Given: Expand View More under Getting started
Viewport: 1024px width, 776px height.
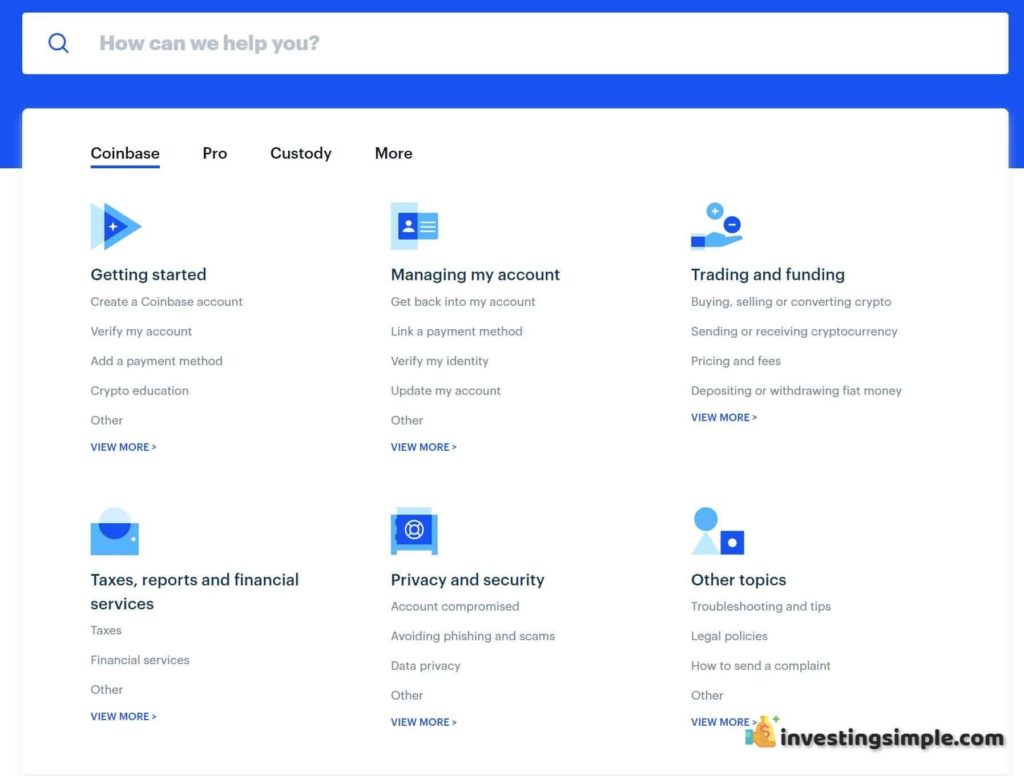Looking at the screenshot, I should point(123,447).
